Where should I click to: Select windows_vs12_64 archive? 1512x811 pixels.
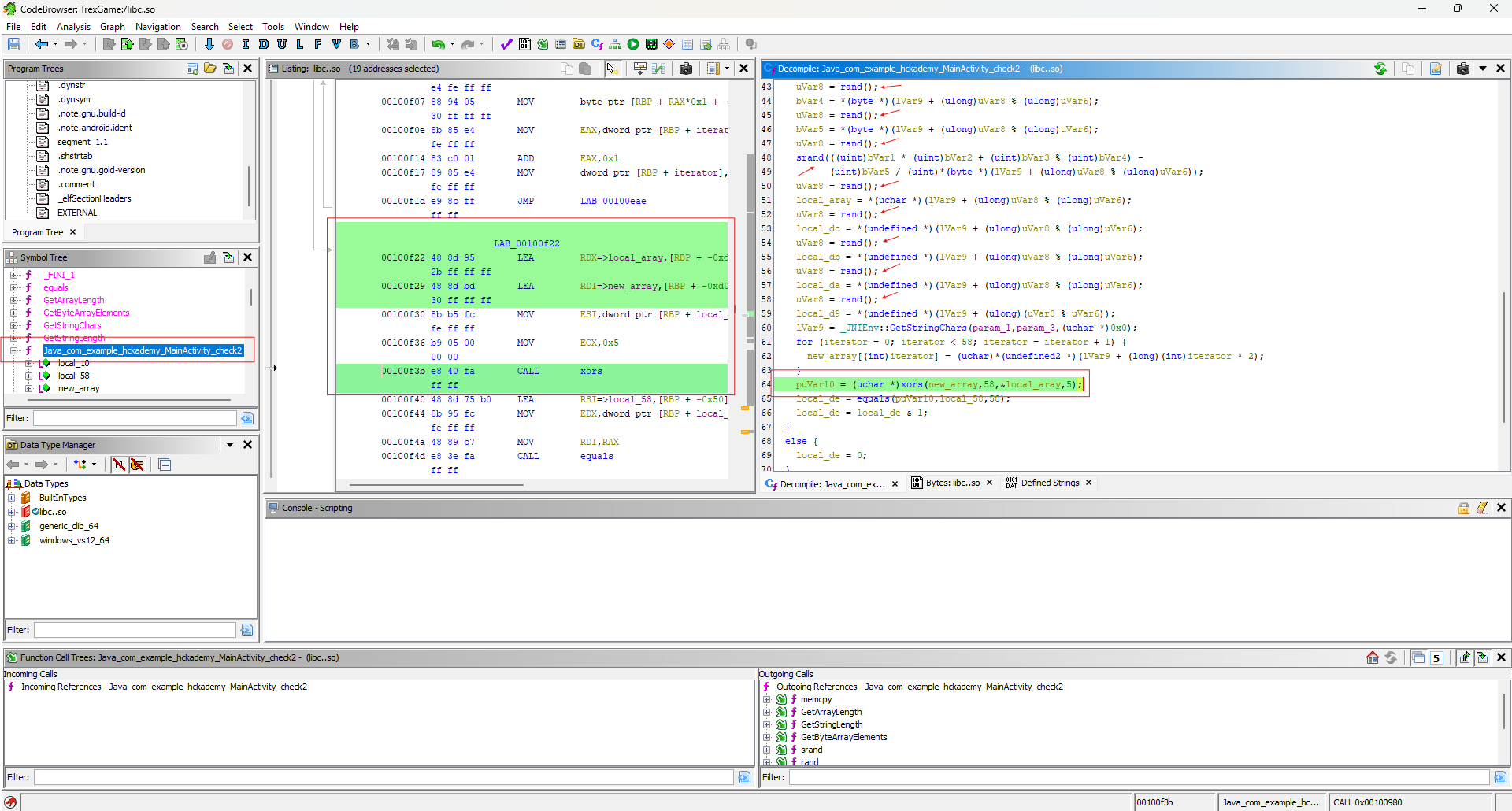point(74,540)
